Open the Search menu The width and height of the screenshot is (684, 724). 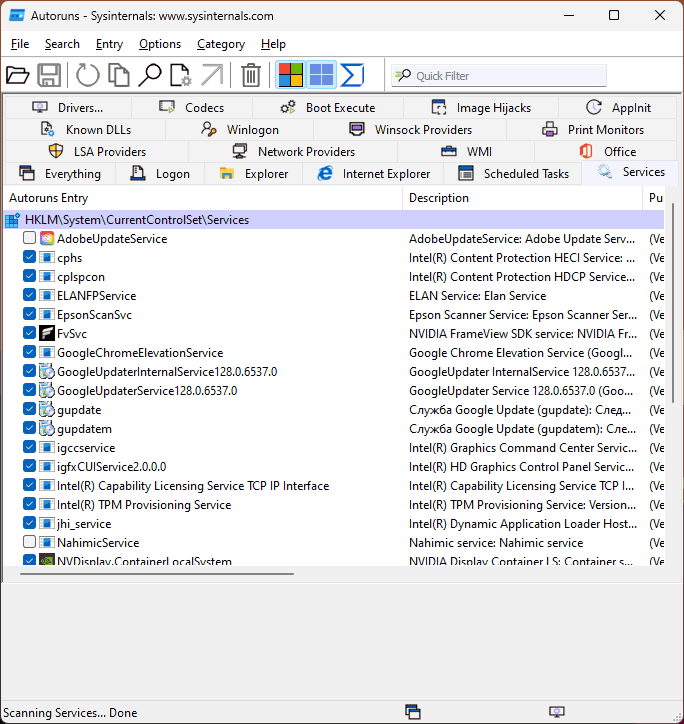(62, 44)
